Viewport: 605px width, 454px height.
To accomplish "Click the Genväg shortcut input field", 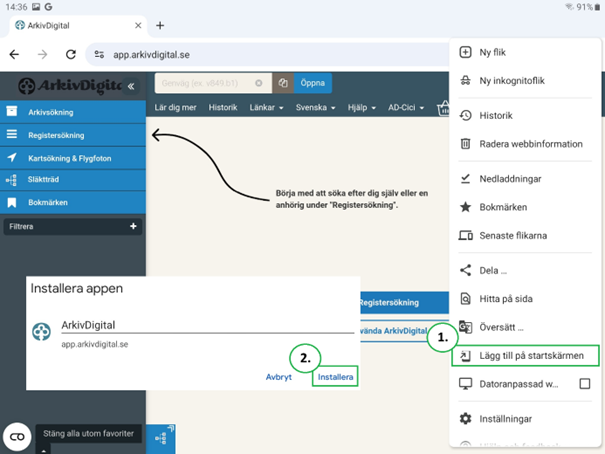I will tap(205, 84).
